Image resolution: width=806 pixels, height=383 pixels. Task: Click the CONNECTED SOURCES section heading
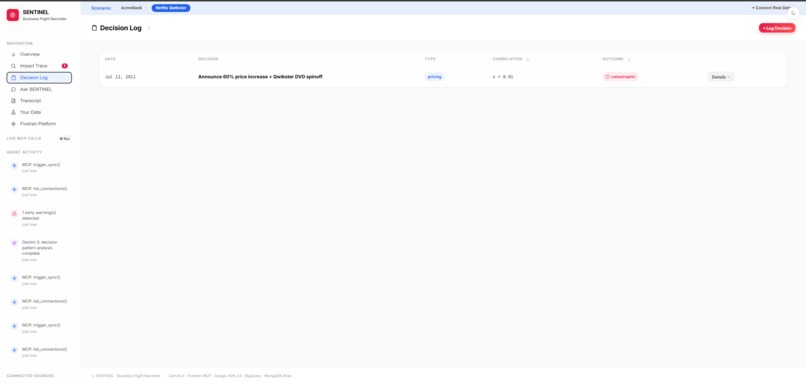click(30, 376)
